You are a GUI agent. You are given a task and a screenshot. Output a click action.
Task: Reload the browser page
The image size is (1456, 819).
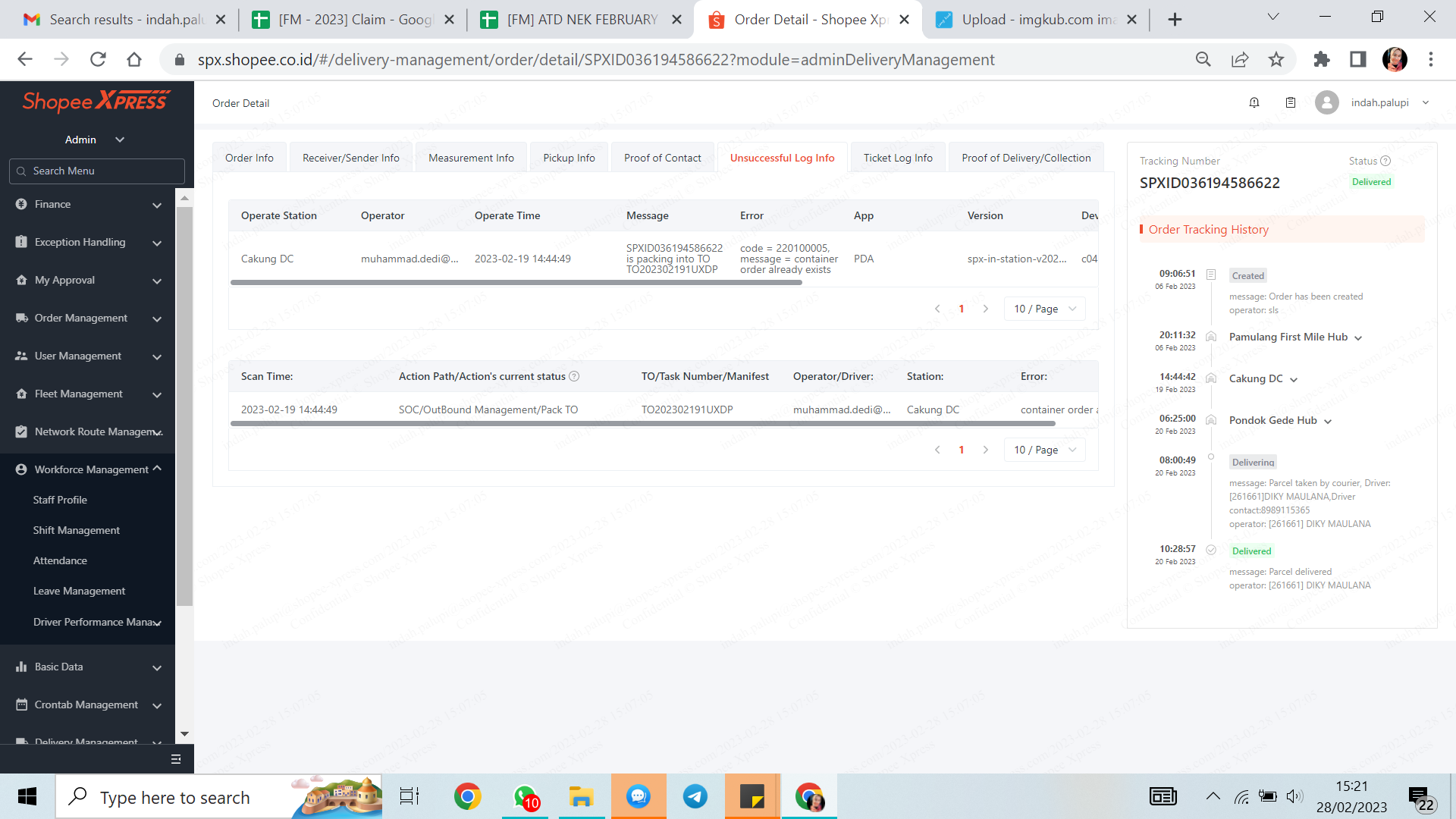pos(98,59)
